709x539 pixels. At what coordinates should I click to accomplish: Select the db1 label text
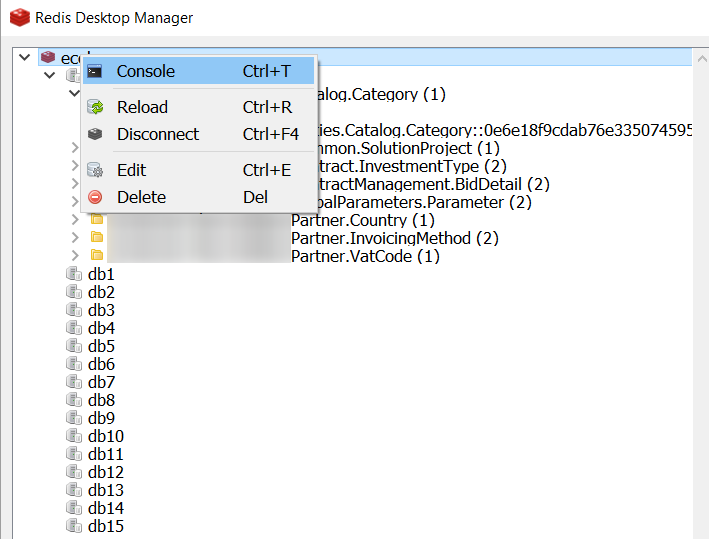click(x=101, y=274)
